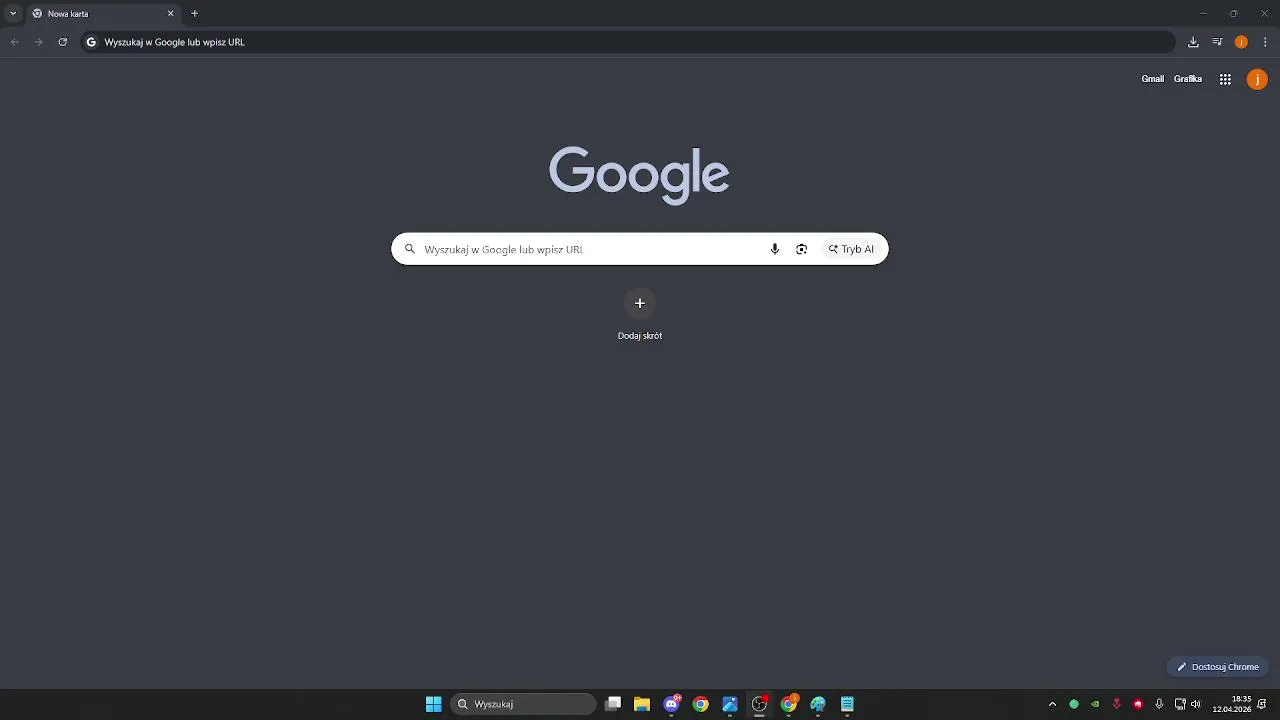This screenshot has height=720, width=1280.
Task: Open the notification center bell icon
Action: [x=1263, y=704]
